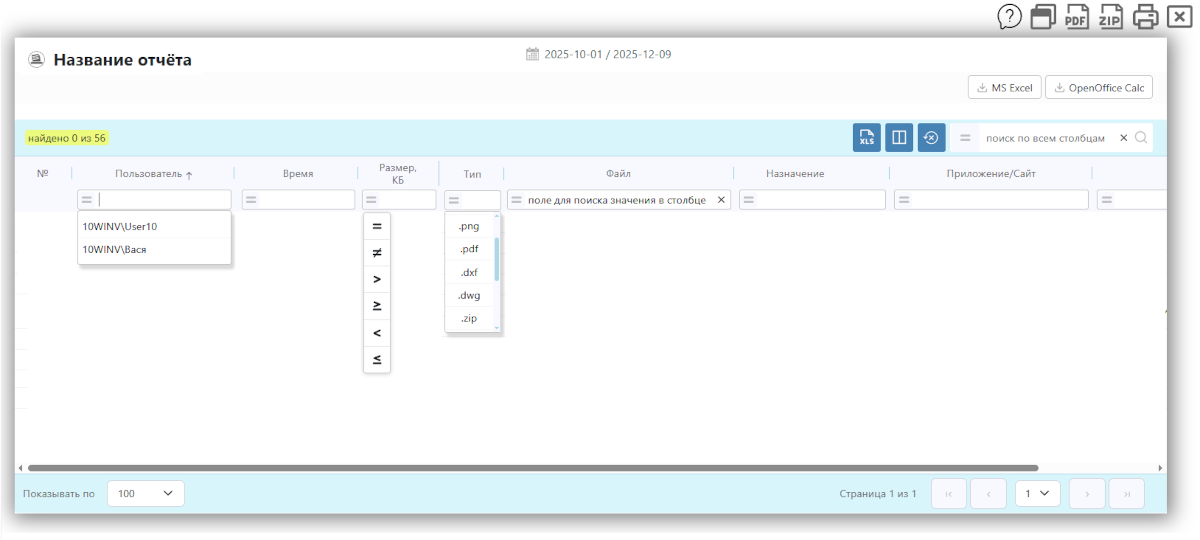Screen dimensions: 1200x540
Task: Open the column chooser icon
Action: (899, 138)
